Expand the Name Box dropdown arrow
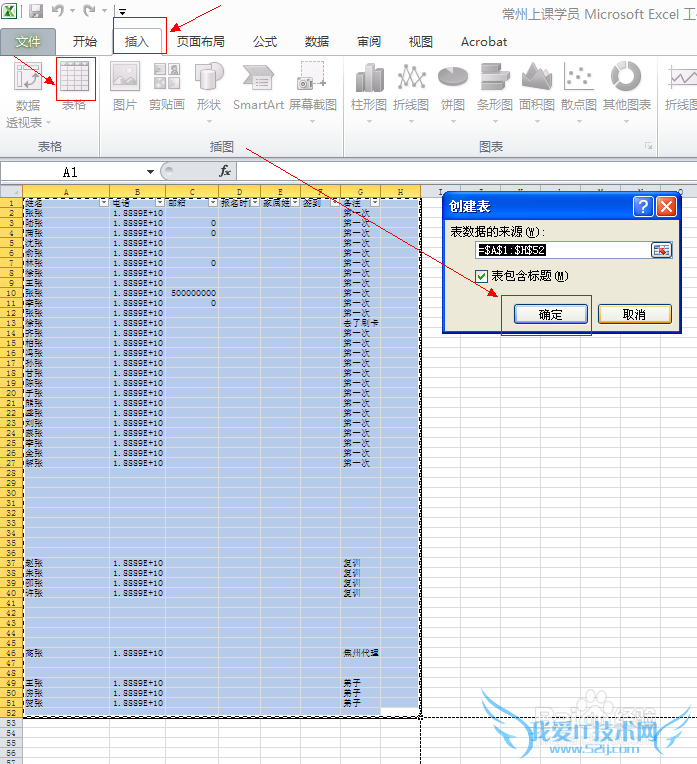 coord(150,172)
